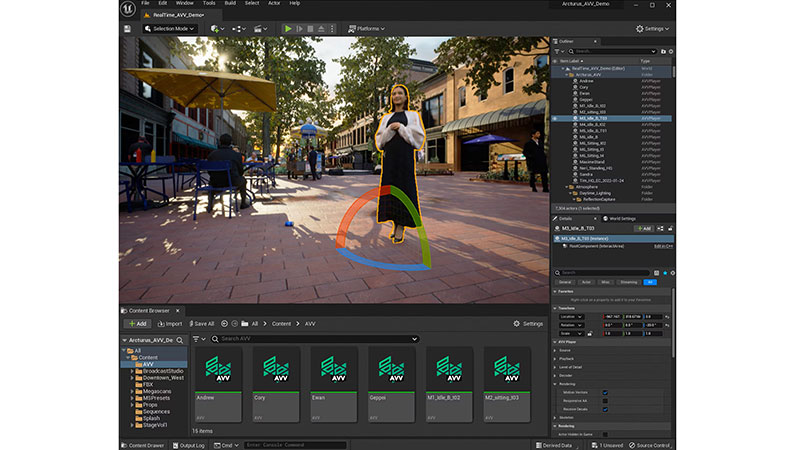Viewport: 800px width, 450px height.
Task: Open the Selection Mode dropdown
Action: (170, 28)
